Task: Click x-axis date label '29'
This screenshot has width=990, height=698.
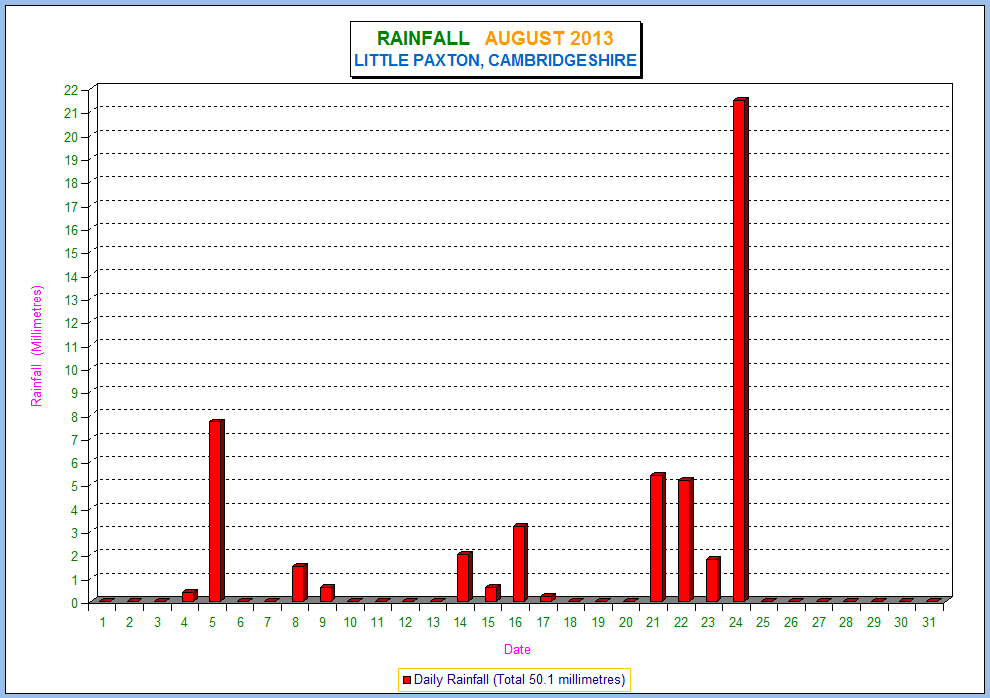Action: click(873, 622)
